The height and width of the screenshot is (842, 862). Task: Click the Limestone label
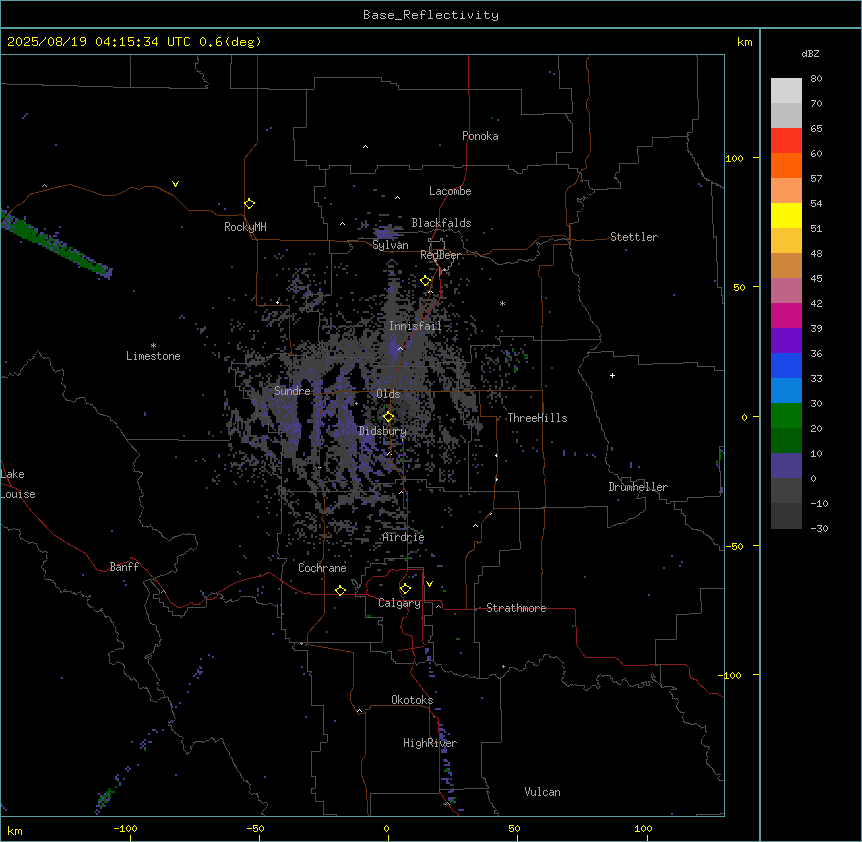click(x=153, y=356)
